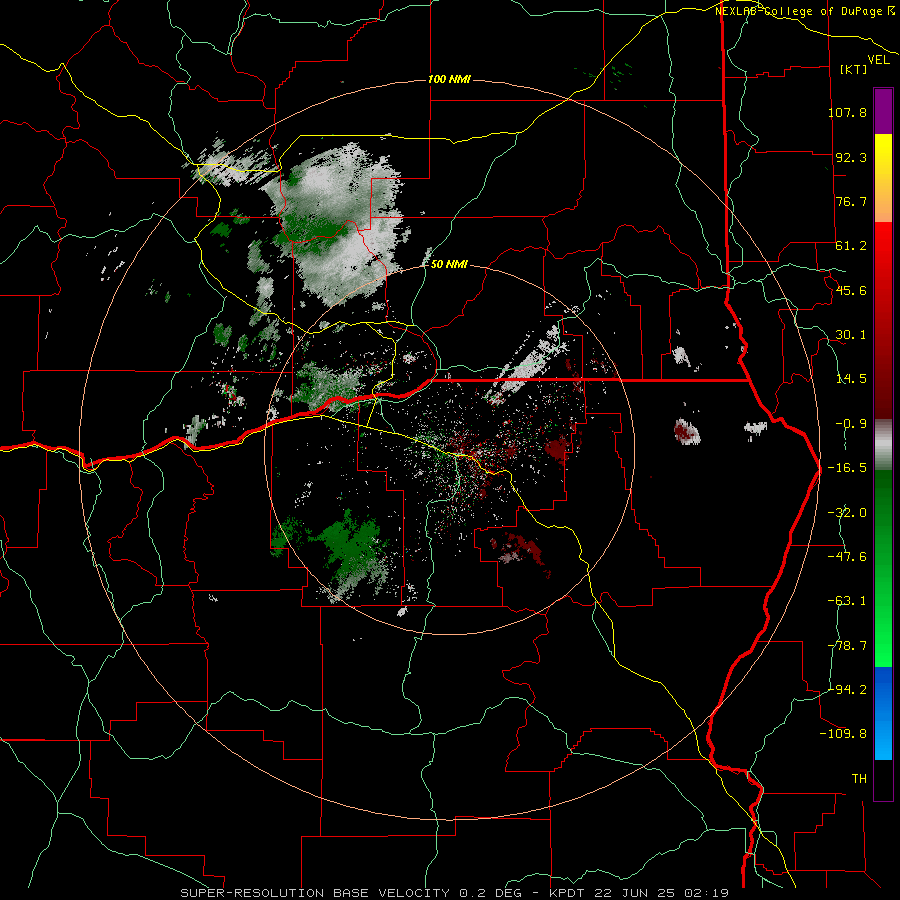
Task: Click the '[KT]' units label
Action: 854,69
